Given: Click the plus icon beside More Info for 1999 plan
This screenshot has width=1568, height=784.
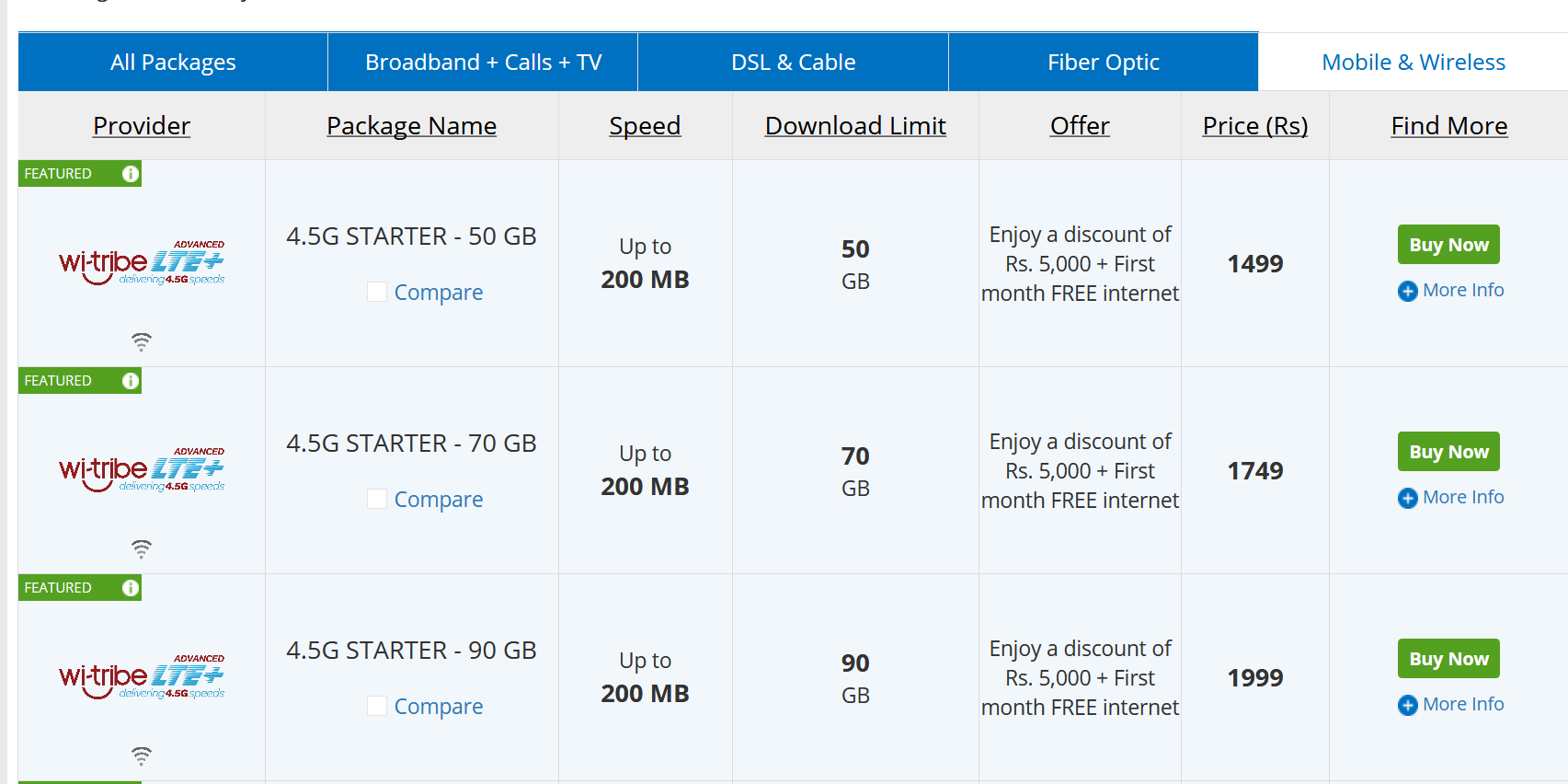Looking at the screenshot, I should pos(1408,706).
